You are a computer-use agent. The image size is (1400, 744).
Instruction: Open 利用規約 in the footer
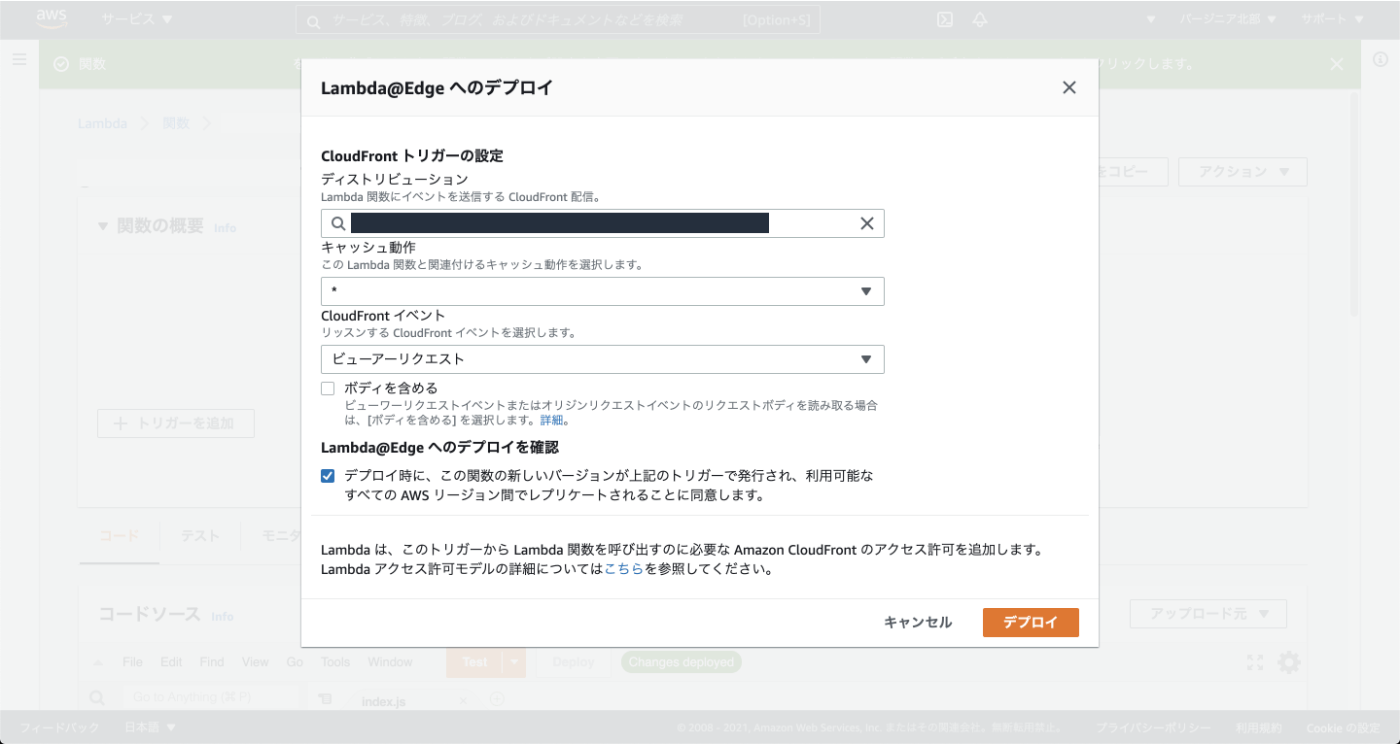pos(1259,728)
